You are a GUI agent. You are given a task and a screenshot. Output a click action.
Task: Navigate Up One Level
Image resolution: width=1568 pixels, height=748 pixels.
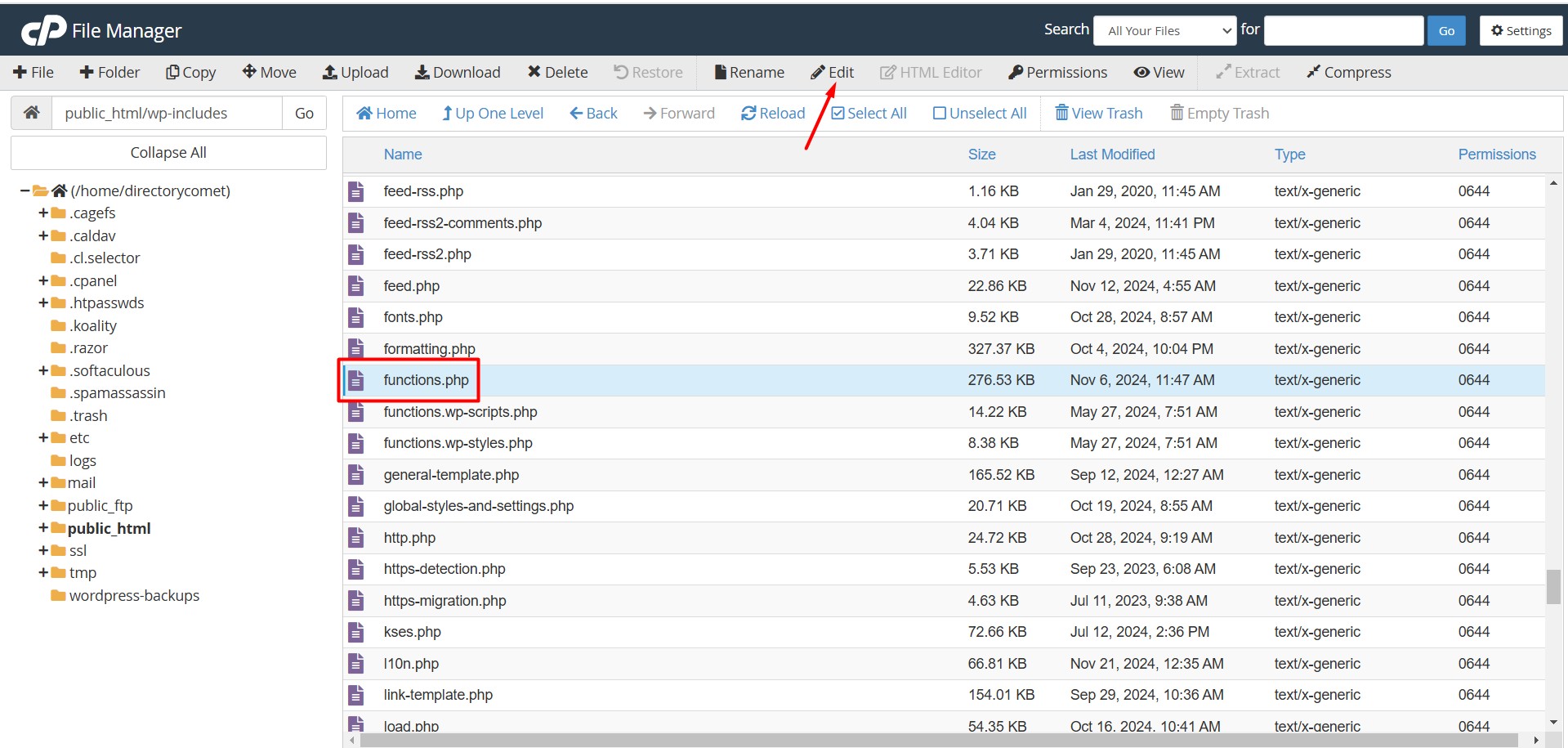point(493,113)
